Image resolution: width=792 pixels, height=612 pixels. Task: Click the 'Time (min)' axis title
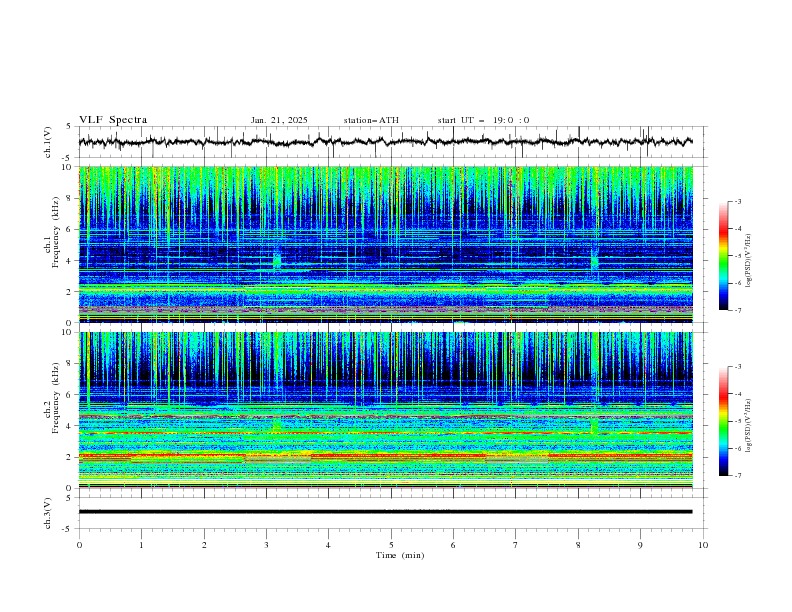click(400, 555)
